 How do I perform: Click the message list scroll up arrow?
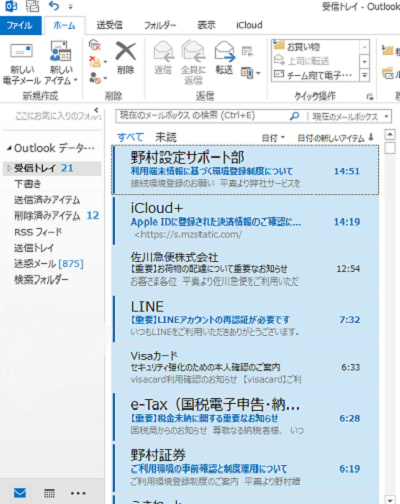click(390, 134)
